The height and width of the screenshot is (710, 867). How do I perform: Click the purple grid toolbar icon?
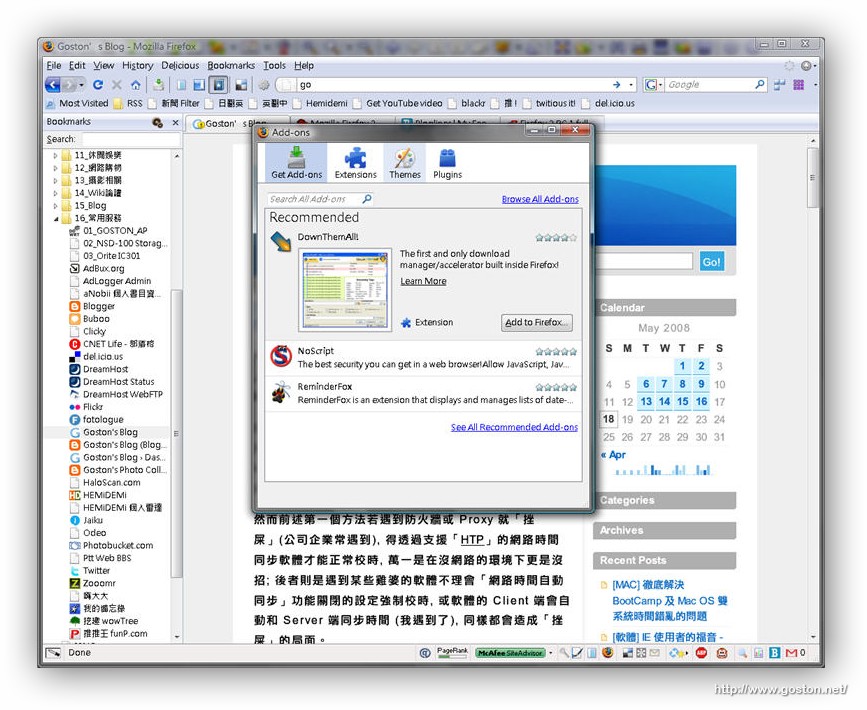tap(798, 85)
